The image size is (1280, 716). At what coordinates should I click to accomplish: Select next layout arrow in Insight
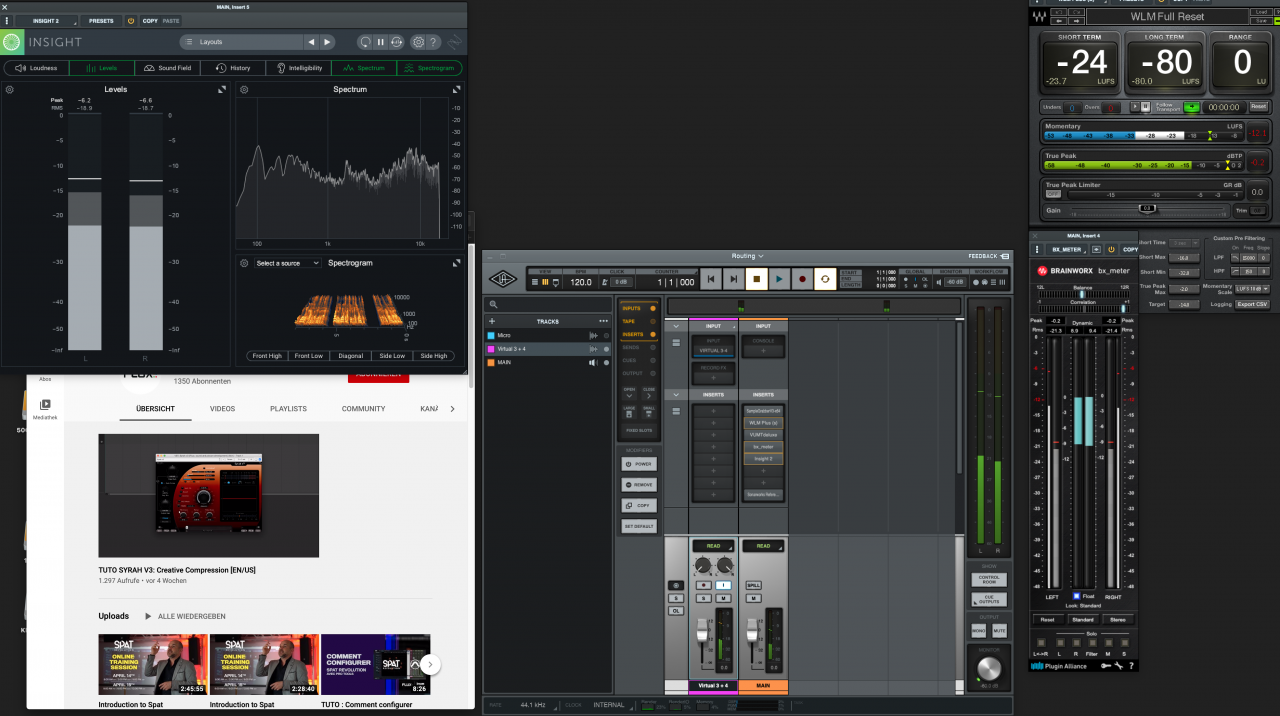327,42
